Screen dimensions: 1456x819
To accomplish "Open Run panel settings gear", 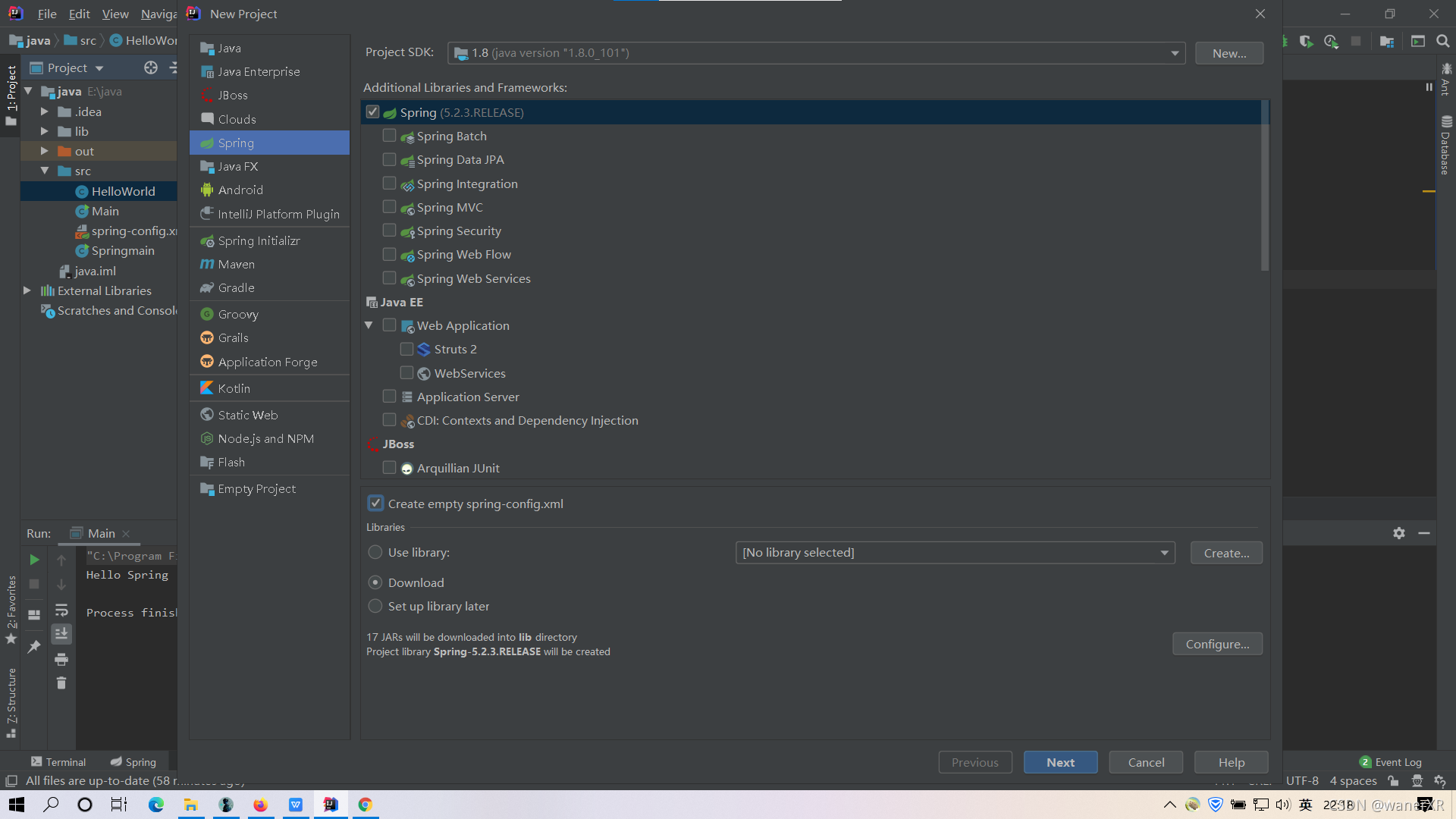I will tap(1399, 533).
